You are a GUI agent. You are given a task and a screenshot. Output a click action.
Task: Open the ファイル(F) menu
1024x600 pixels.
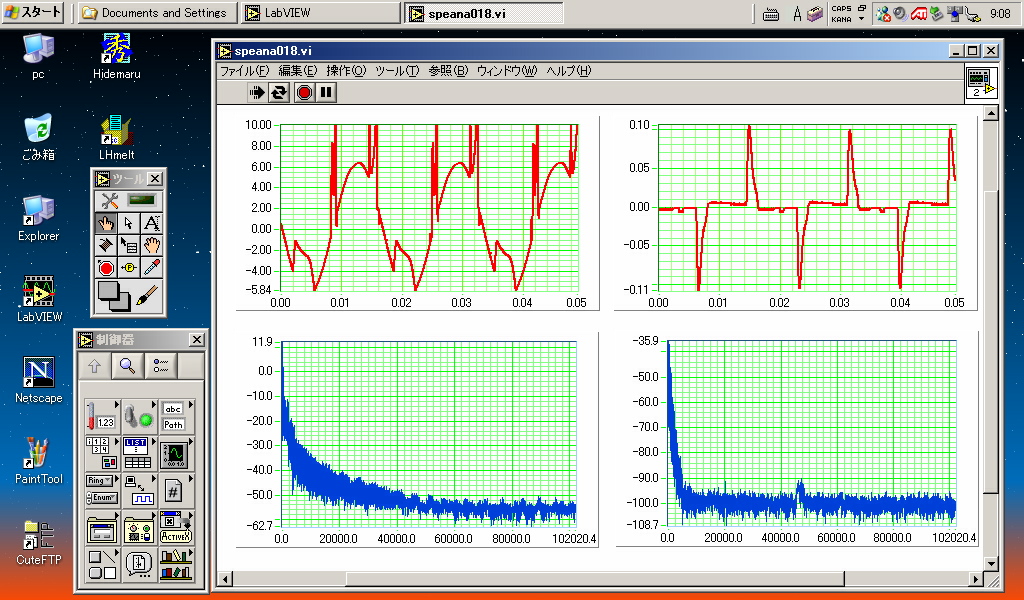tap(244, 71)
